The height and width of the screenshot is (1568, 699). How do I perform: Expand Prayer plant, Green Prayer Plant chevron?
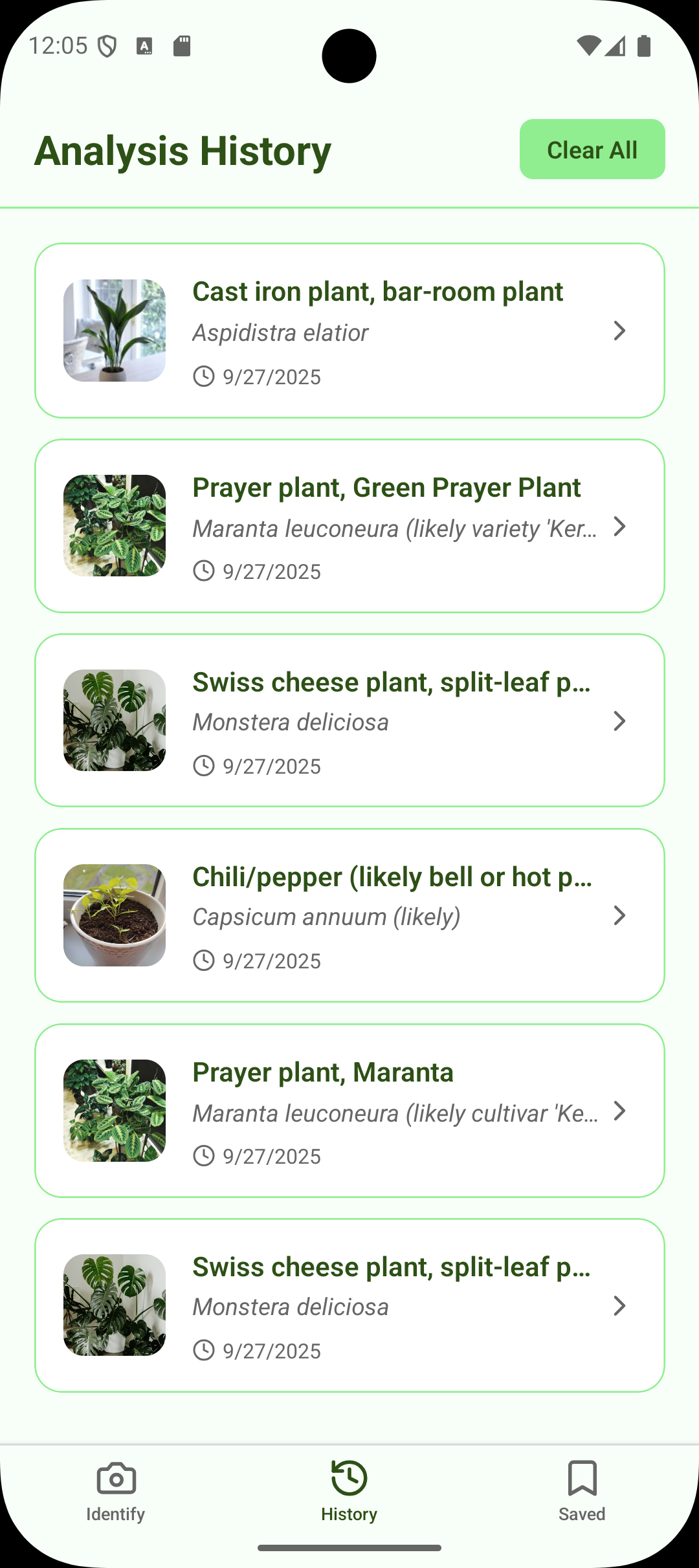click(x=619, y=526)
